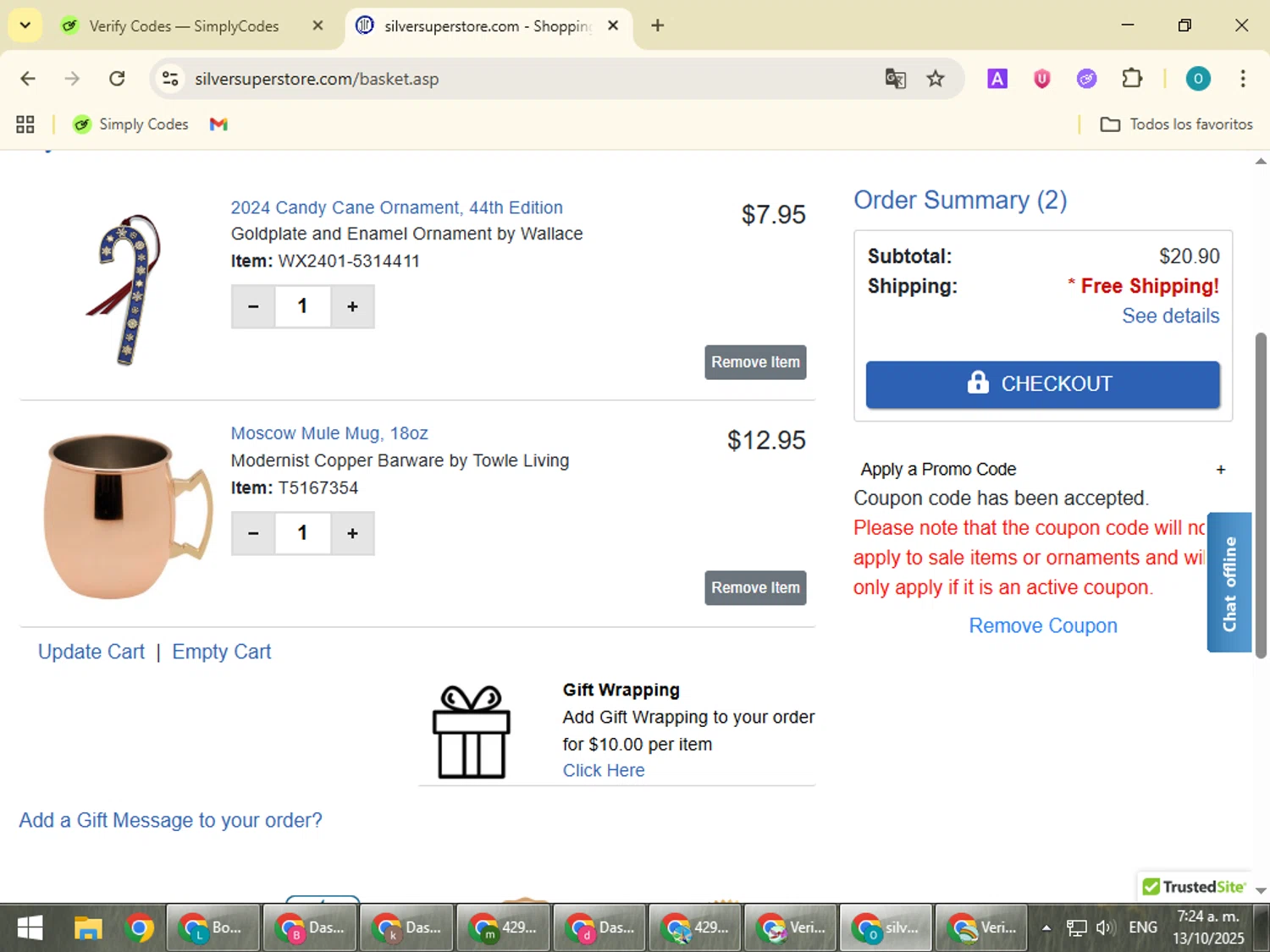Click the TrustedSite badge
The image size is (1270, 952).
(x=1195, y=887)
